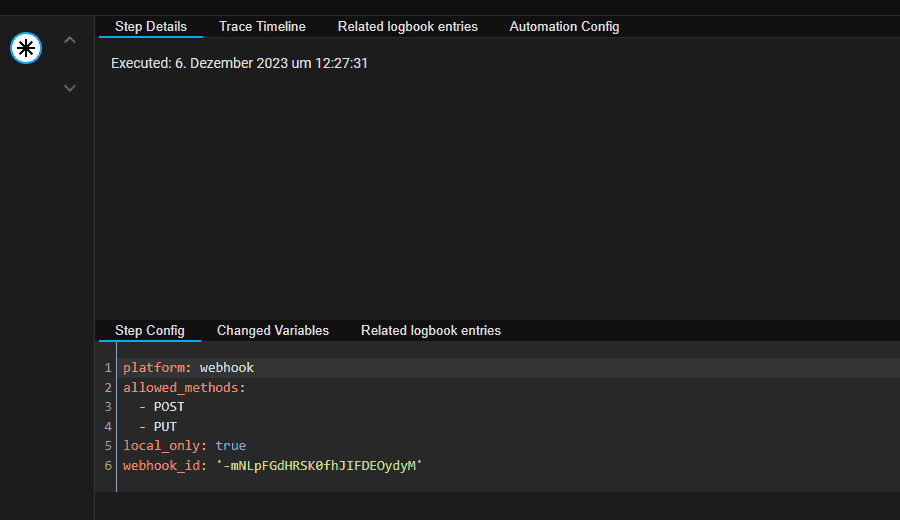Go to previous step with up chevron
This screenshot has height=520, width=900.
[70, 40]
